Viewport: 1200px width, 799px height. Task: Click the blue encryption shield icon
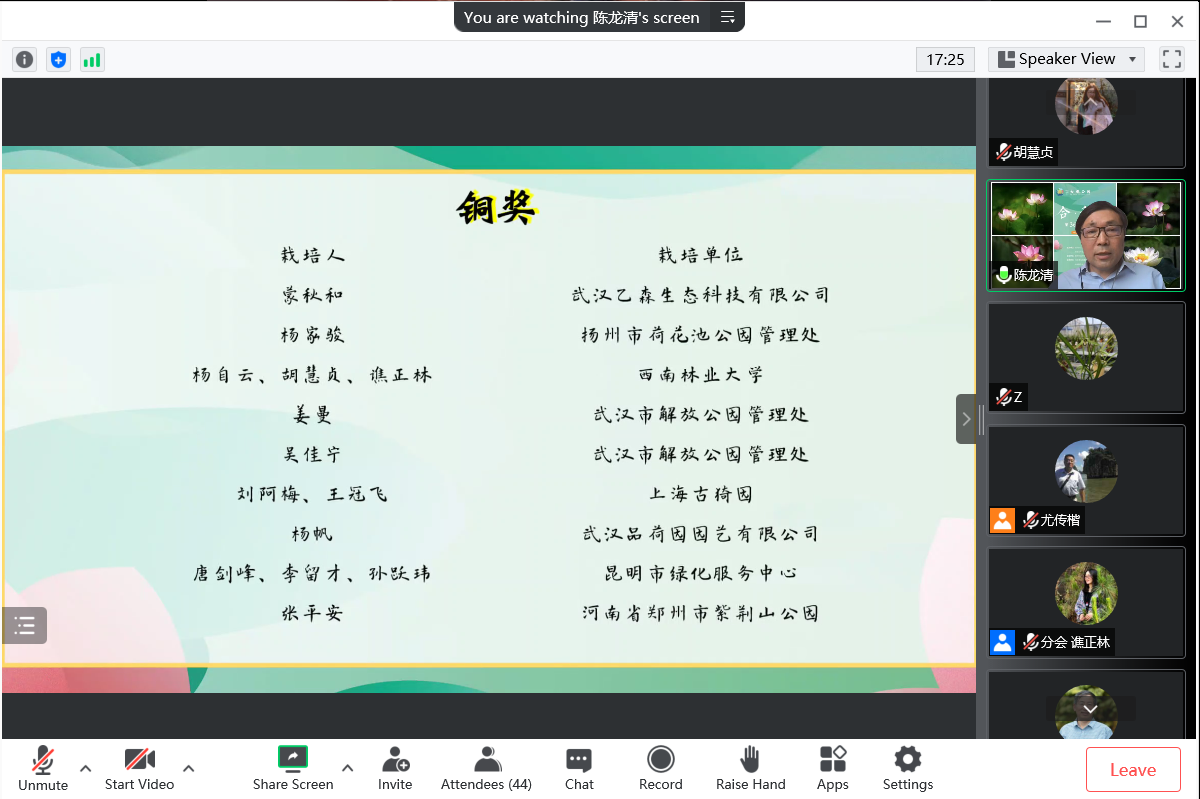point(58,59)
